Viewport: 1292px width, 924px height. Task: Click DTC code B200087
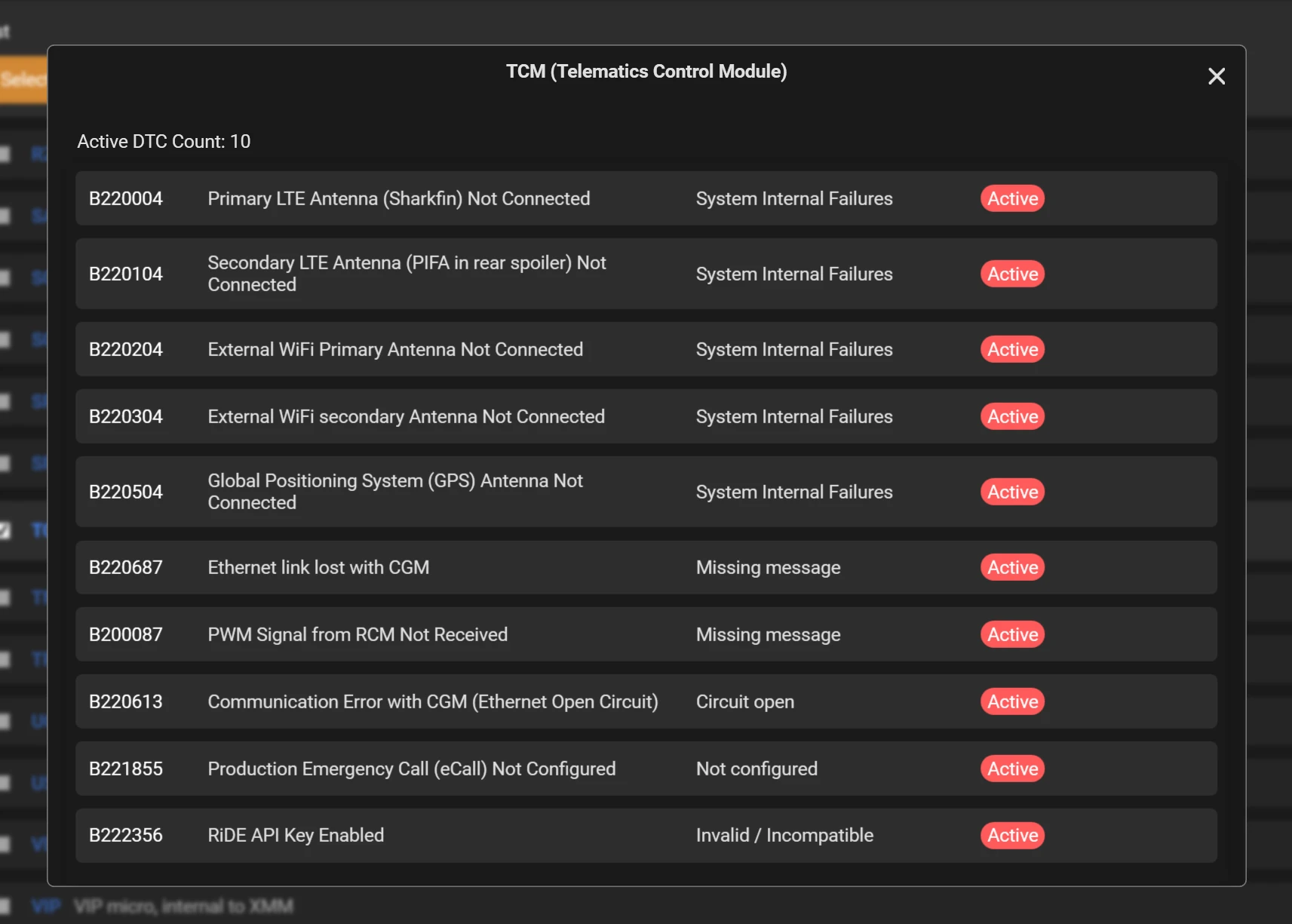tap(126, 634)
